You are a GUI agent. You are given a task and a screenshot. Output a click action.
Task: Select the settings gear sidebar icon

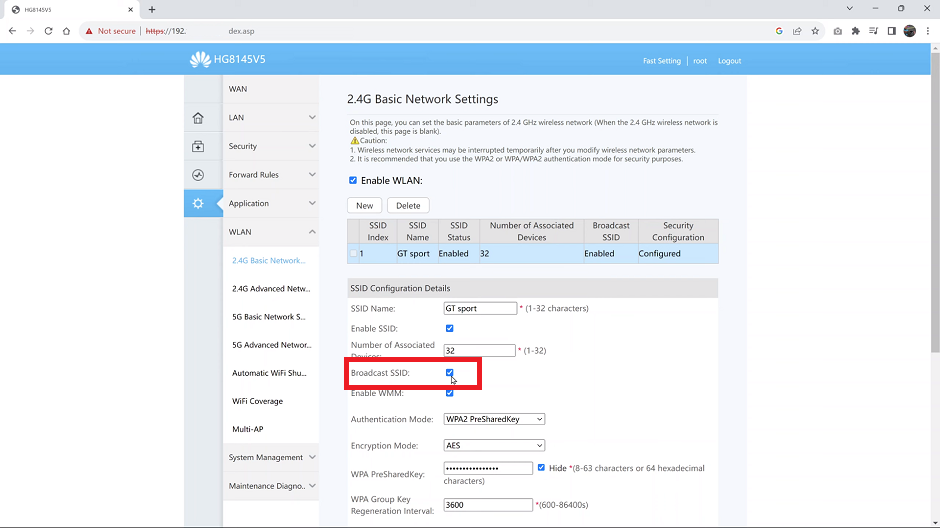(198, 204)
